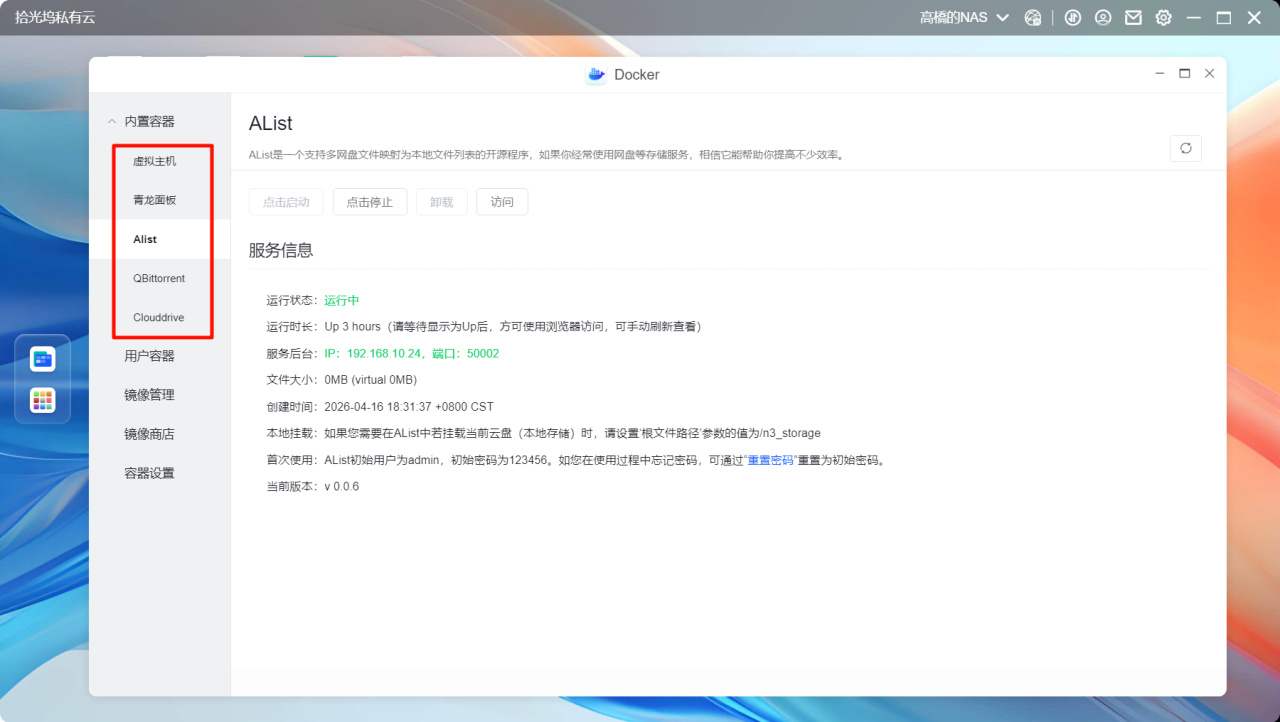Screen dimensions: 1280x722
Task: Click the version number v 0.0.6
Action: point(342,487)
